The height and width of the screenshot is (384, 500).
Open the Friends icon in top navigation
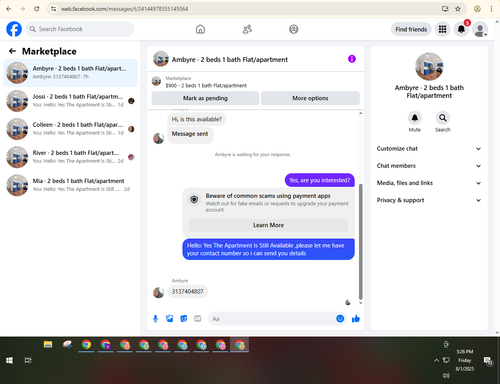(x=247, y=29)
